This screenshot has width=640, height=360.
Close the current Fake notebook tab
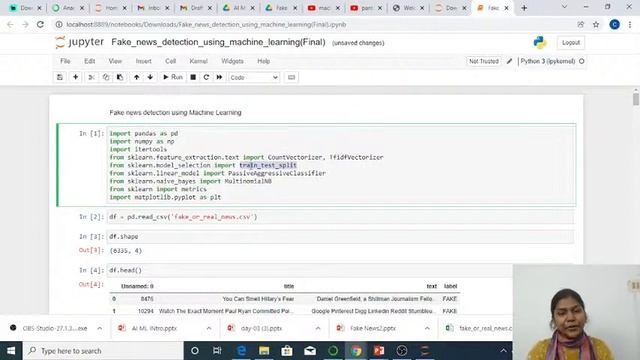coord(507,8)
